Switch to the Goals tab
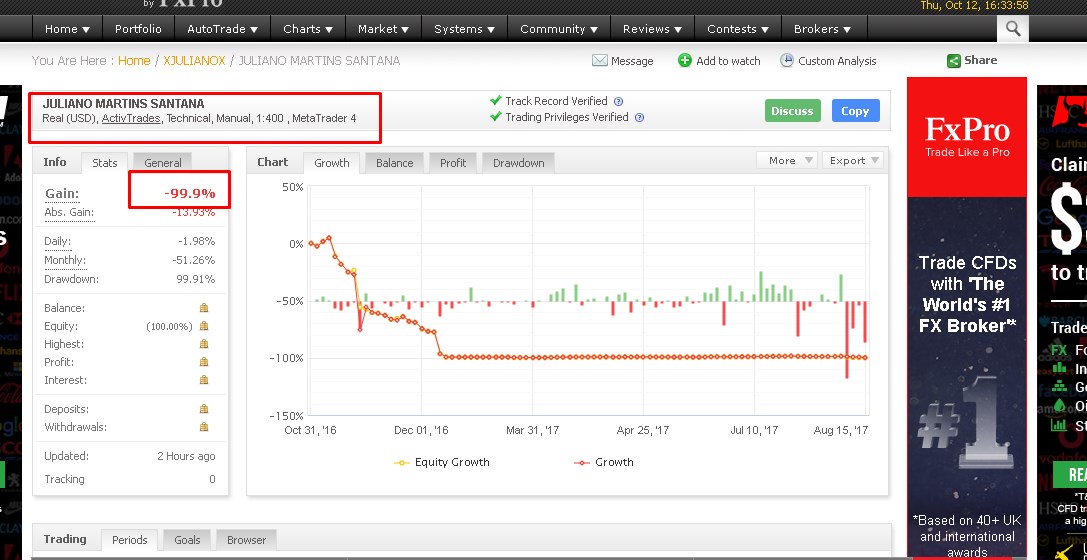1087x560 pixels. coord(187,540)
